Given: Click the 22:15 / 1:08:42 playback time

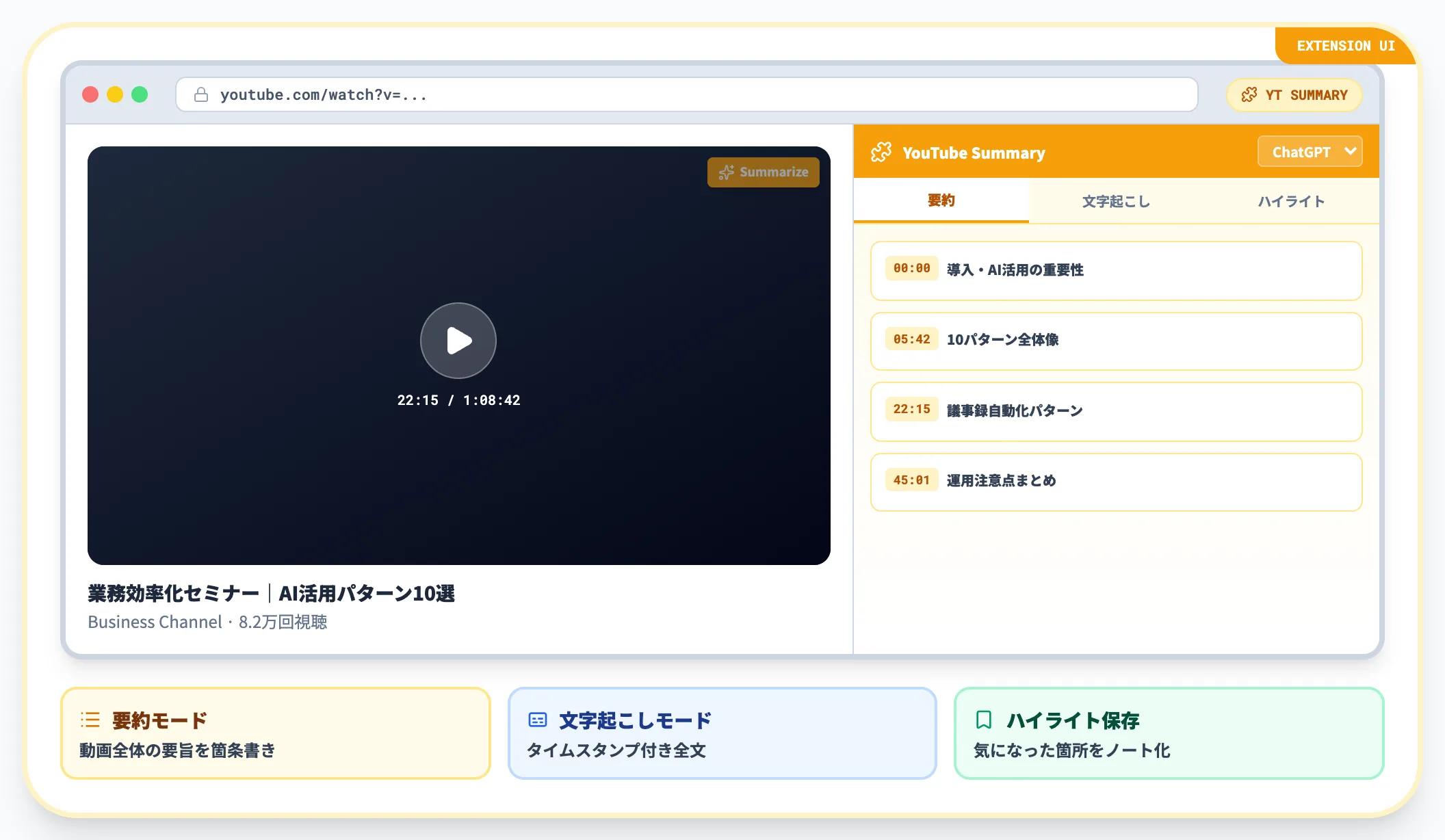Looking at the screenshot, I should coord(458,400).
